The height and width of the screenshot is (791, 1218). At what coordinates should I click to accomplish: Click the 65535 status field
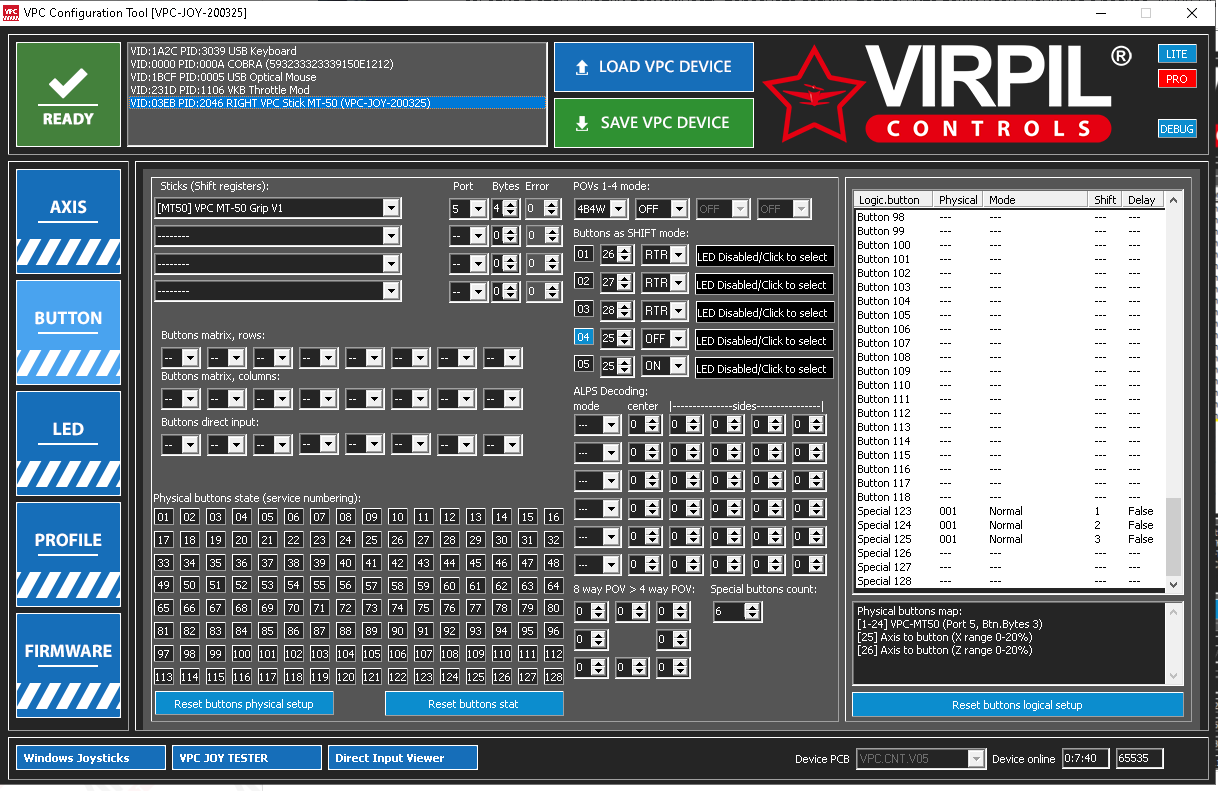1139,759
